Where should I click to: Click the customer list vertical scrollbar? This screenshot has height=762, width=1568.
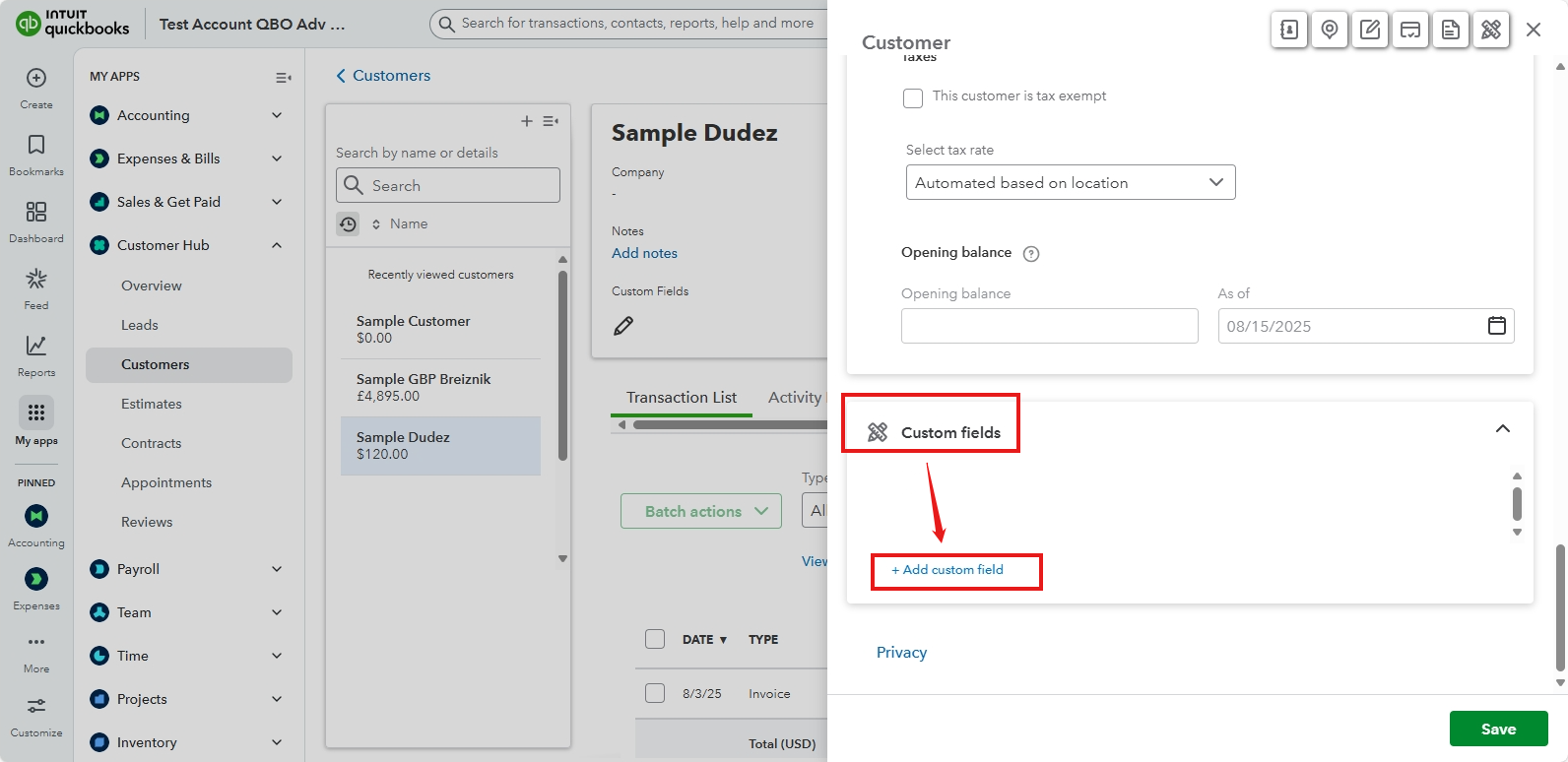coord(562,366)
